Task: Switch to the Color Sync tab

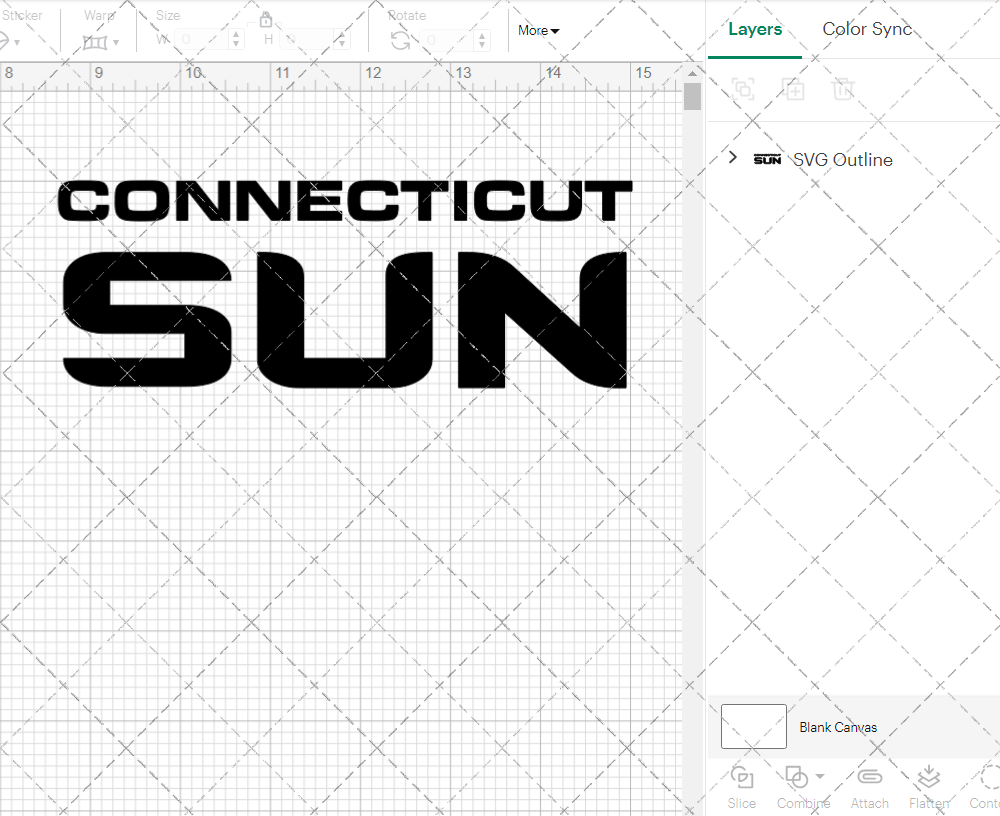Action: (867, 29)
